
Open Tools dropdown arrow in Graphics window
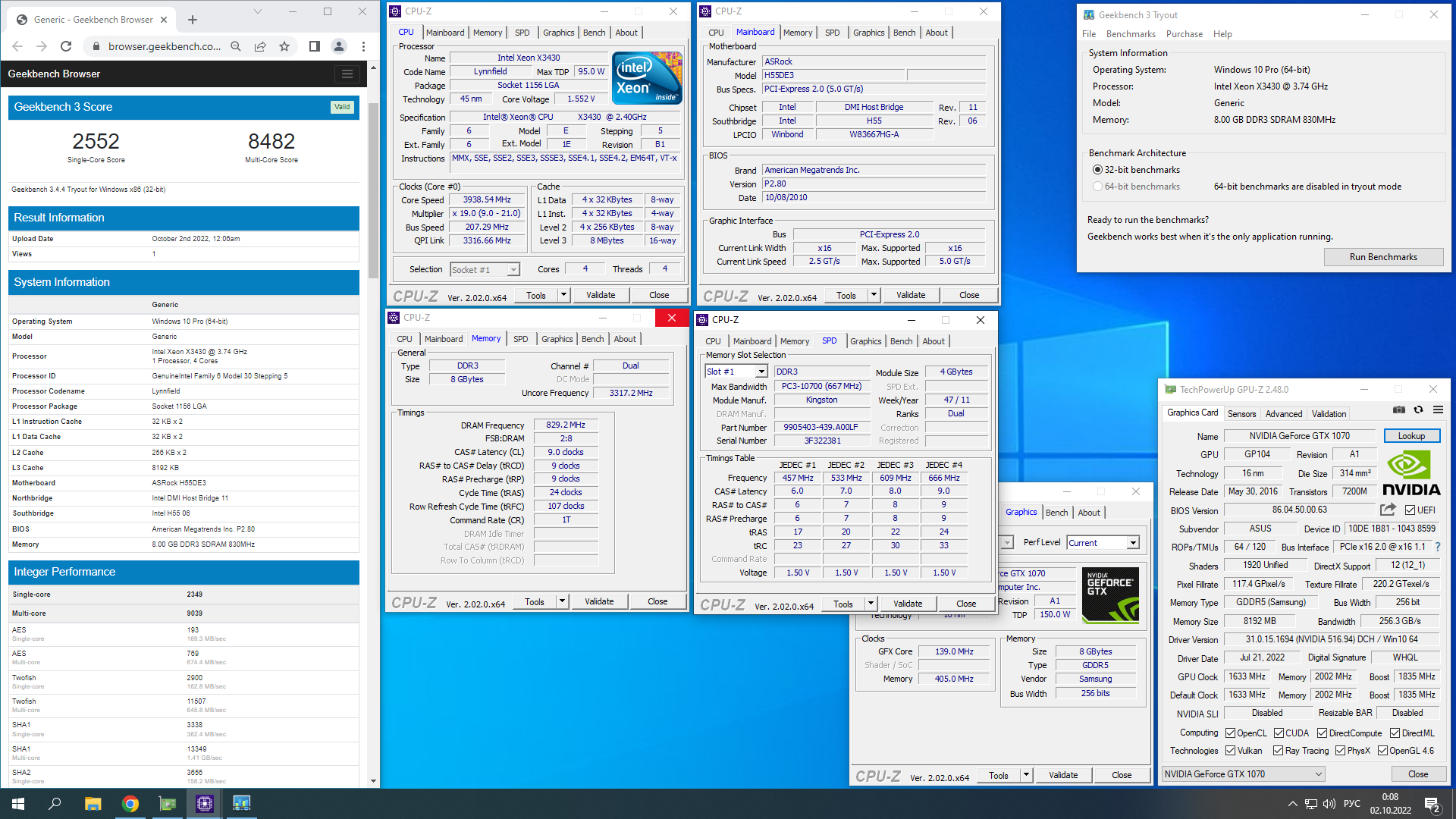click(x=1026, y=775)
